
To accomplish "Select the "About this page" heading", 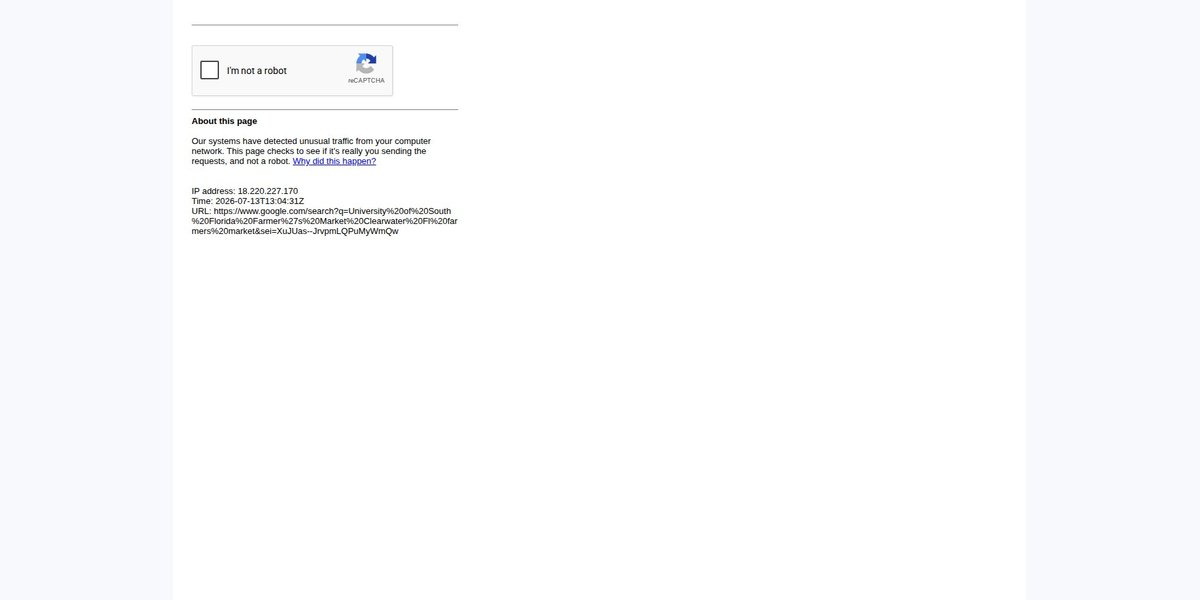I will tap(224, 121).
